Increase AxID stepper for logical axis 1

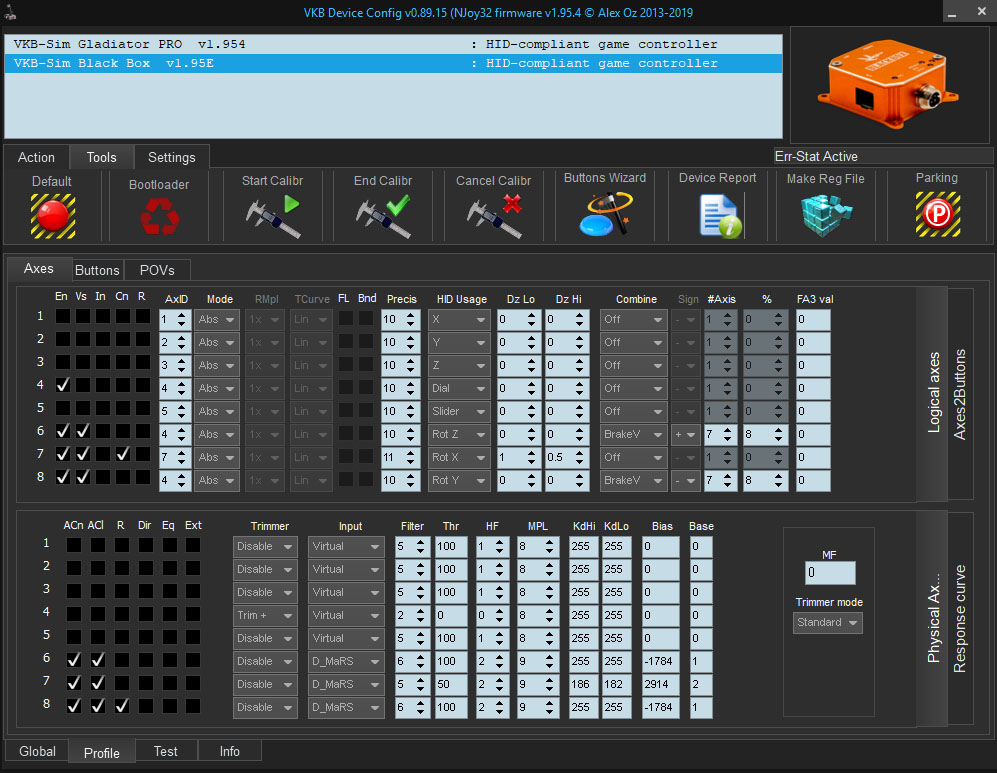[182, 315]
